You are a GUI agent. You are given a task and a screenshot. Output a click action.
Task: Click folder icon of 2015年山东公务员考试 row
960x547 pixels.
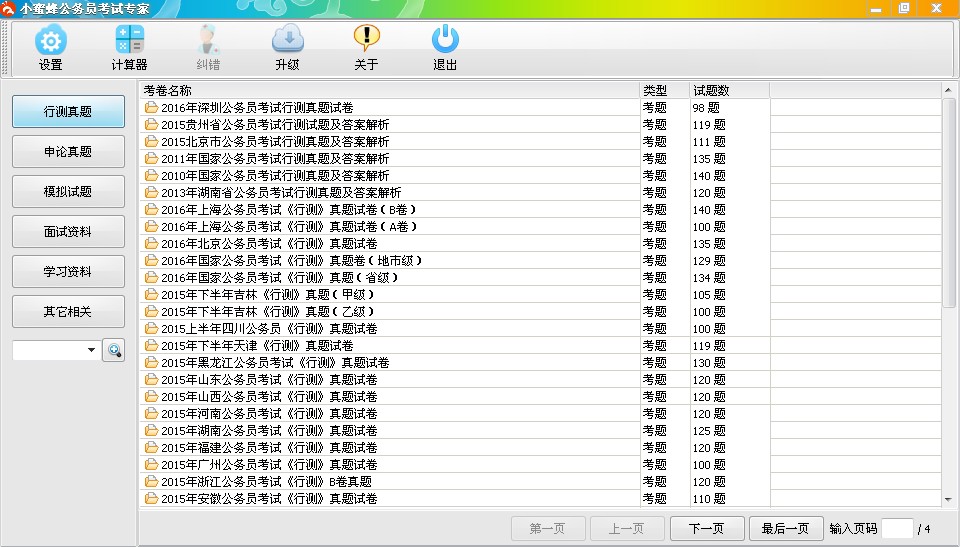(151, 380)
